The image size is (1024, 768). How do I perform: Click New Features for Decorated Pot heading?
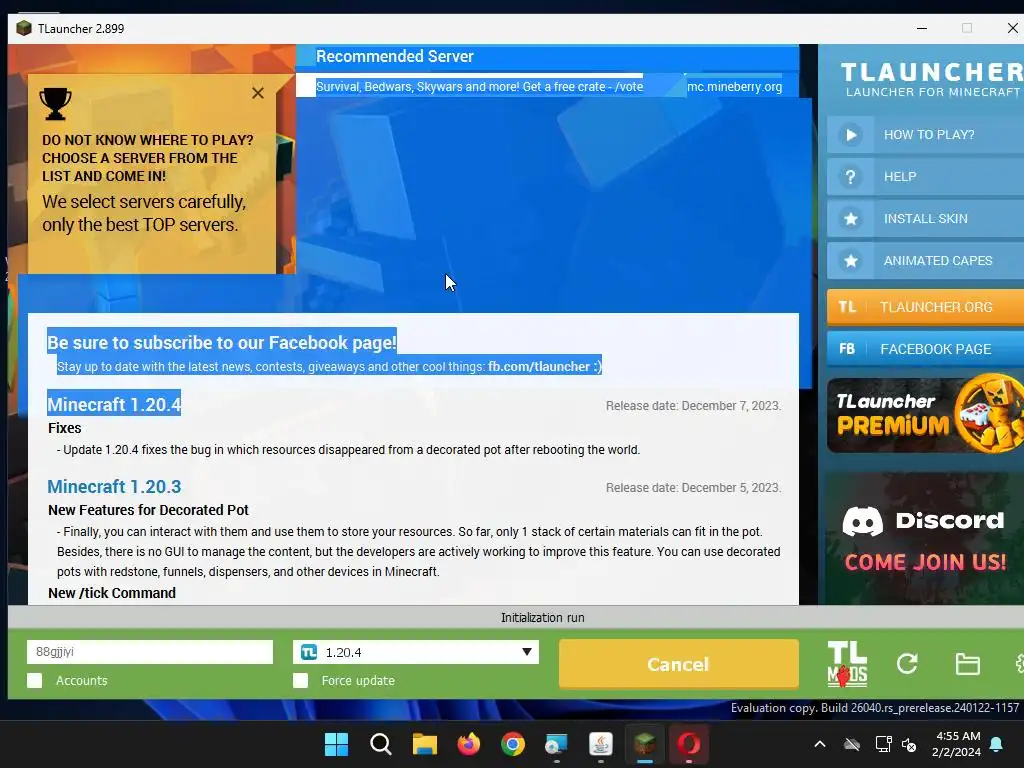148,510
